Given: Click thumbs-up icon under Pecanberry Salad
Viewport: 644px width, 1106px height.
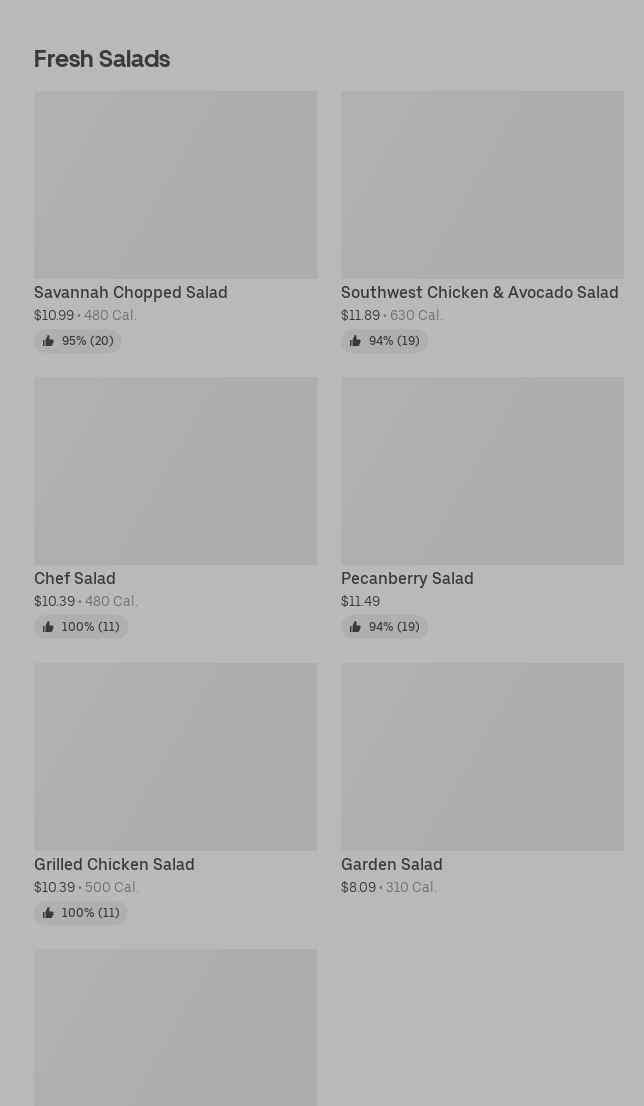Looking at the screenshot, I should [355, 627].
